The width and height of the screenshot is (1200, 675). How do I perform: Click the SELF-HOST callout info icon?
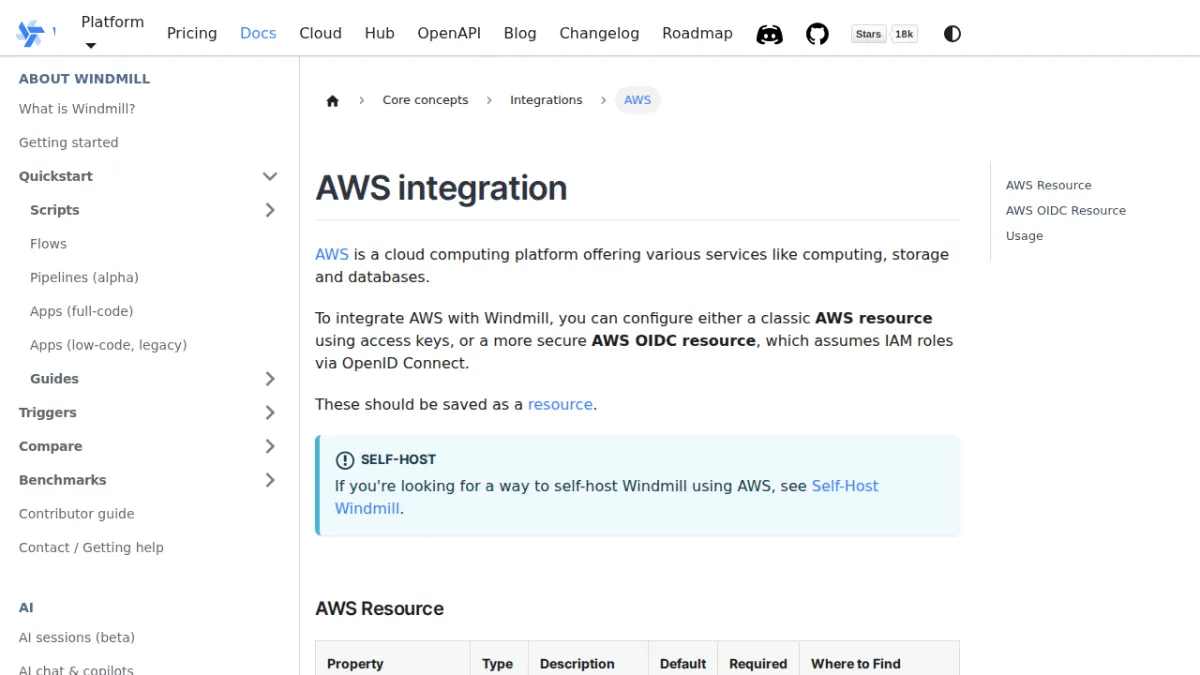point(345,460)
